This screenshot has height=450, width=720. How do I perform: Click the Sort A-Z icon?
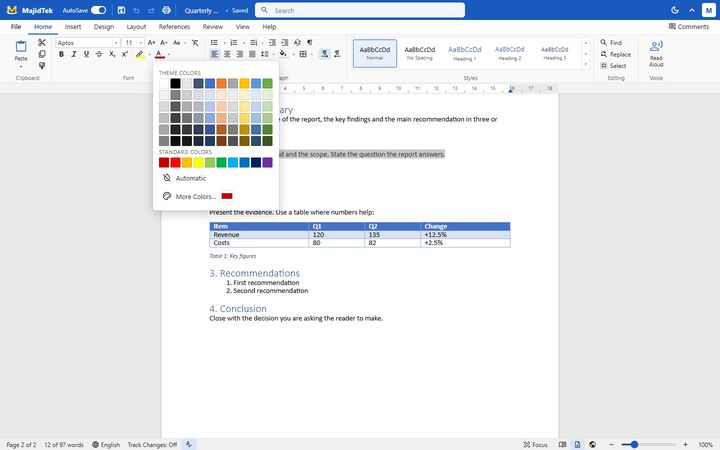(297, 43)
